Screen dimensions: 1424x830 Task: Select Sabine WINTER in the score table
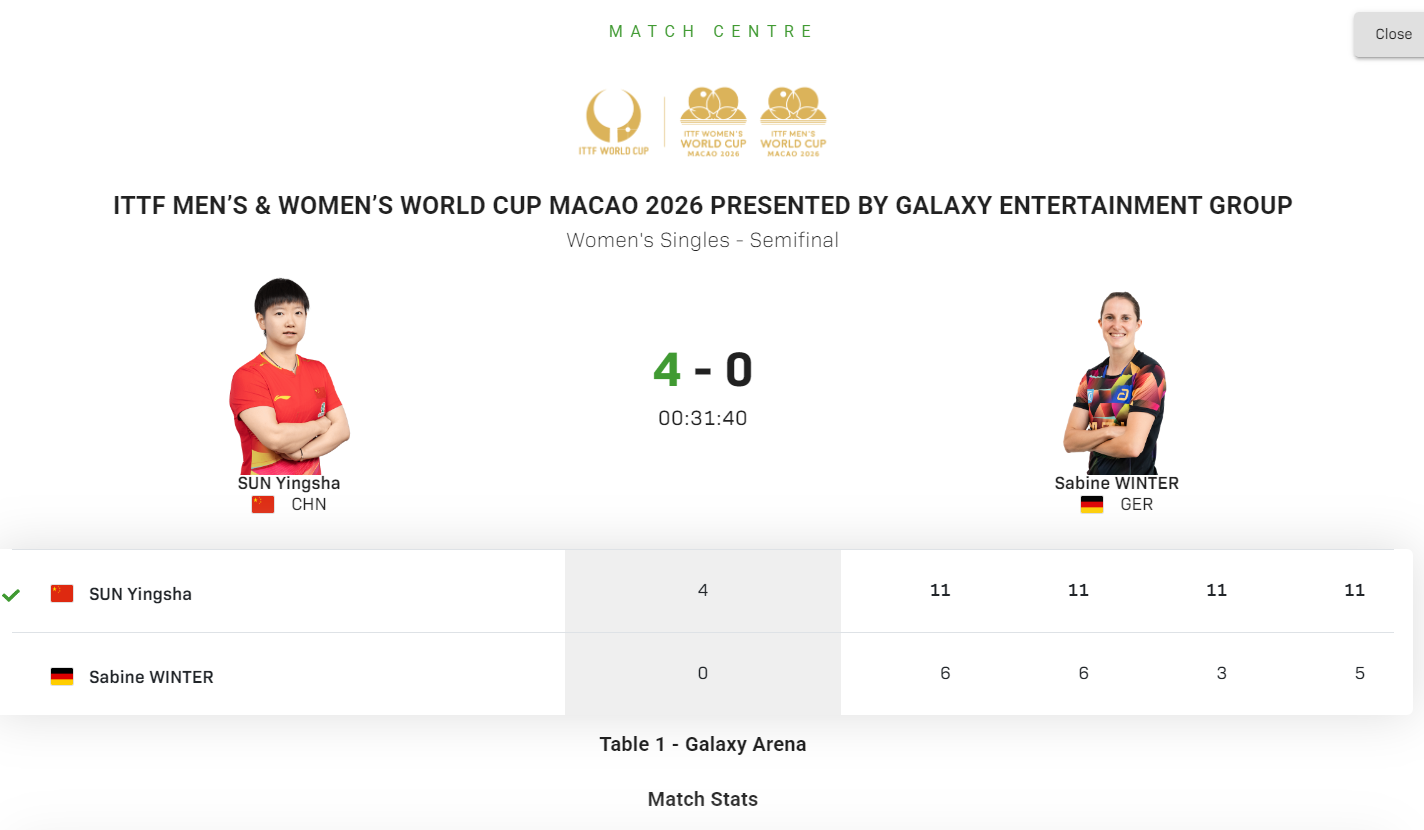(151, 677)
